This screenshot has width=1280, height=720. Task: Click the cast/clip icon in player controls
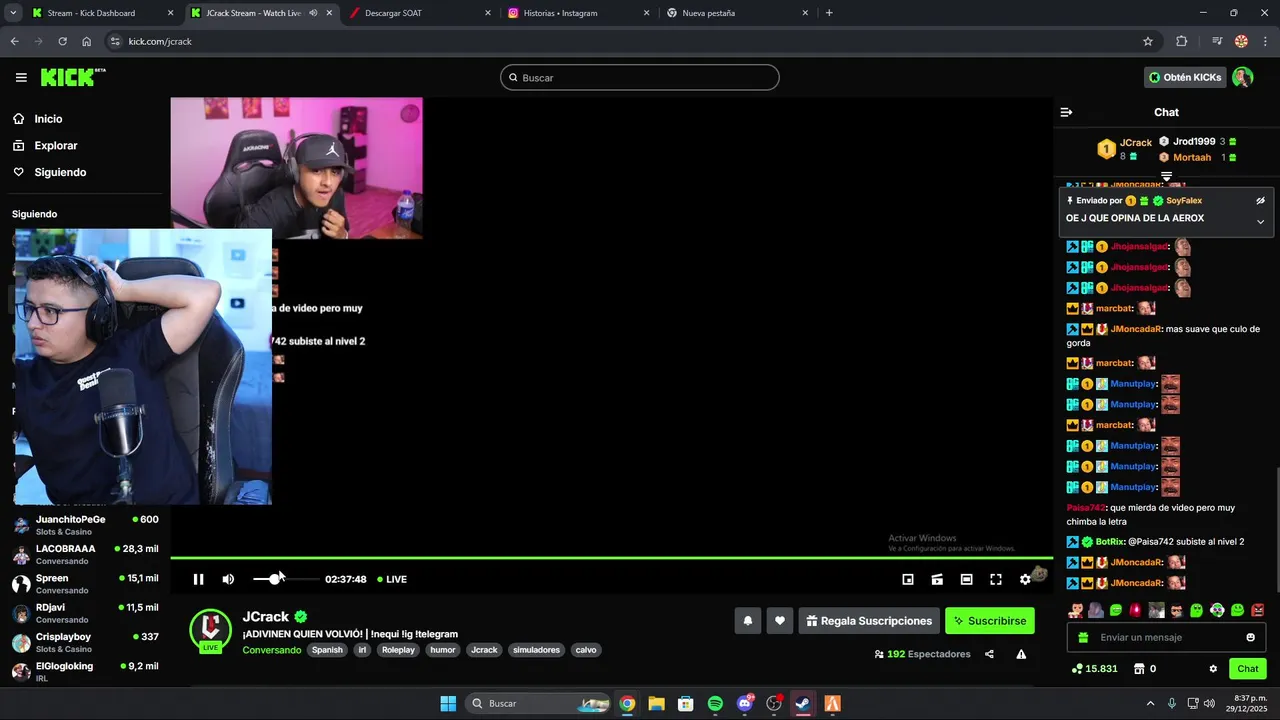pos(937,579)
